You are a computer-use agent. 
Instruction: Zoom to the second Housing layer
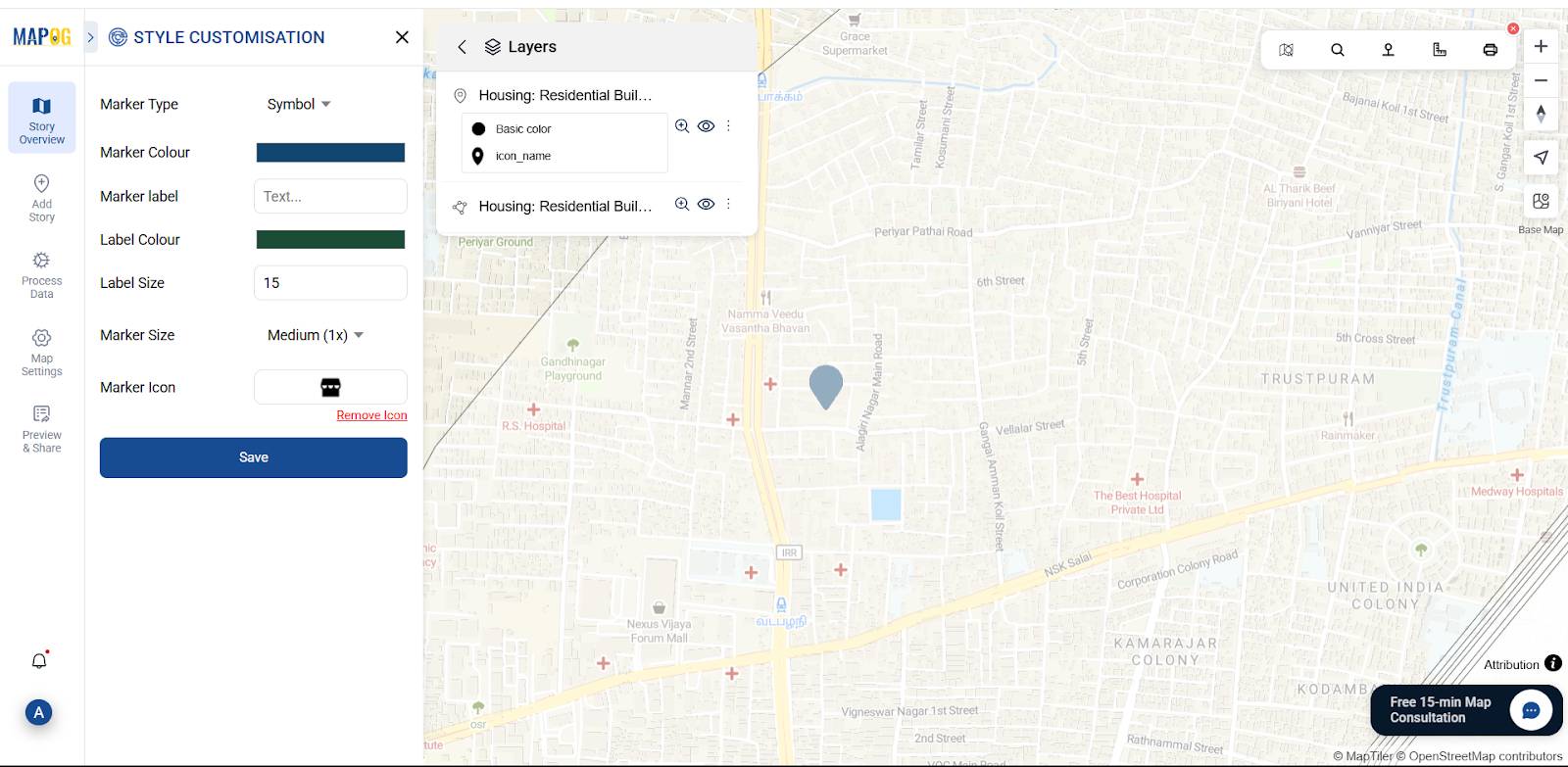[x=682, y=204]
